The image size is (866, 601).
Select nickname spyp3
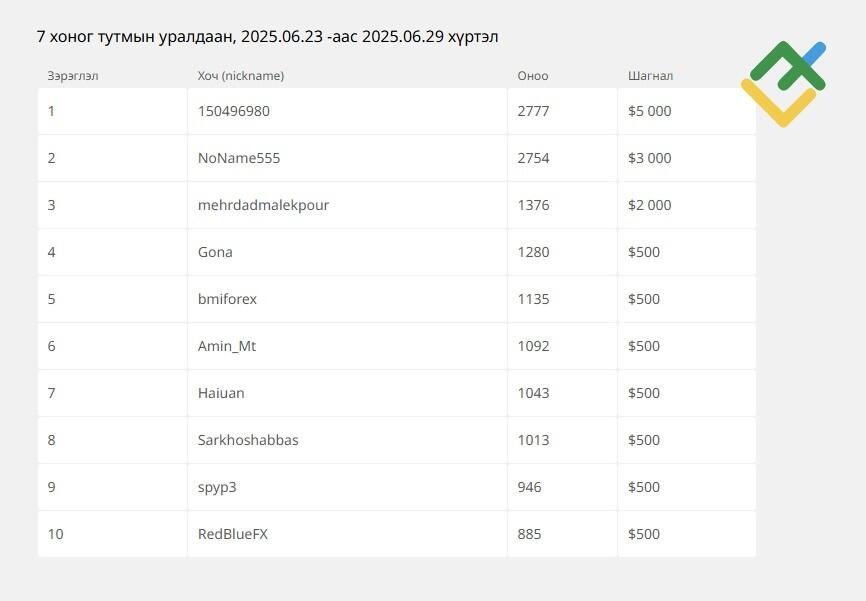point(216,487)
